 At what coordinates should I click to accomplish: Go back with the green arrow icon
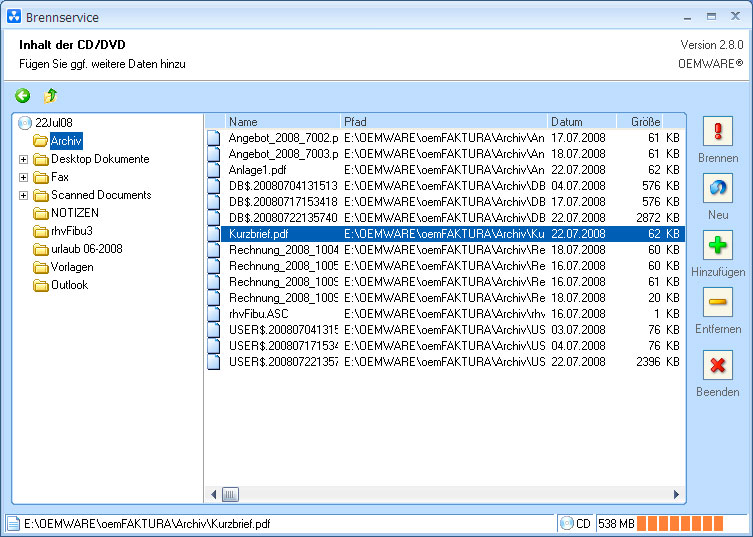[x=23, y=96]
